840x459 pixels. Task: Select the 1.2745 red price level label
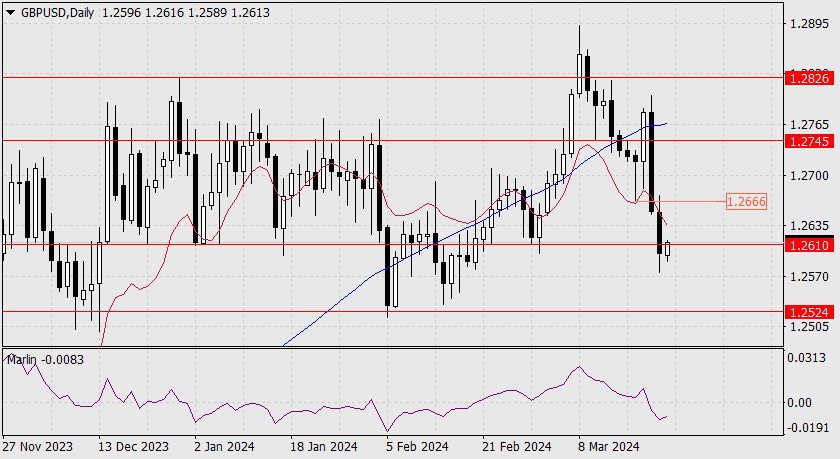pyautogui.click(x=809, y=141)
